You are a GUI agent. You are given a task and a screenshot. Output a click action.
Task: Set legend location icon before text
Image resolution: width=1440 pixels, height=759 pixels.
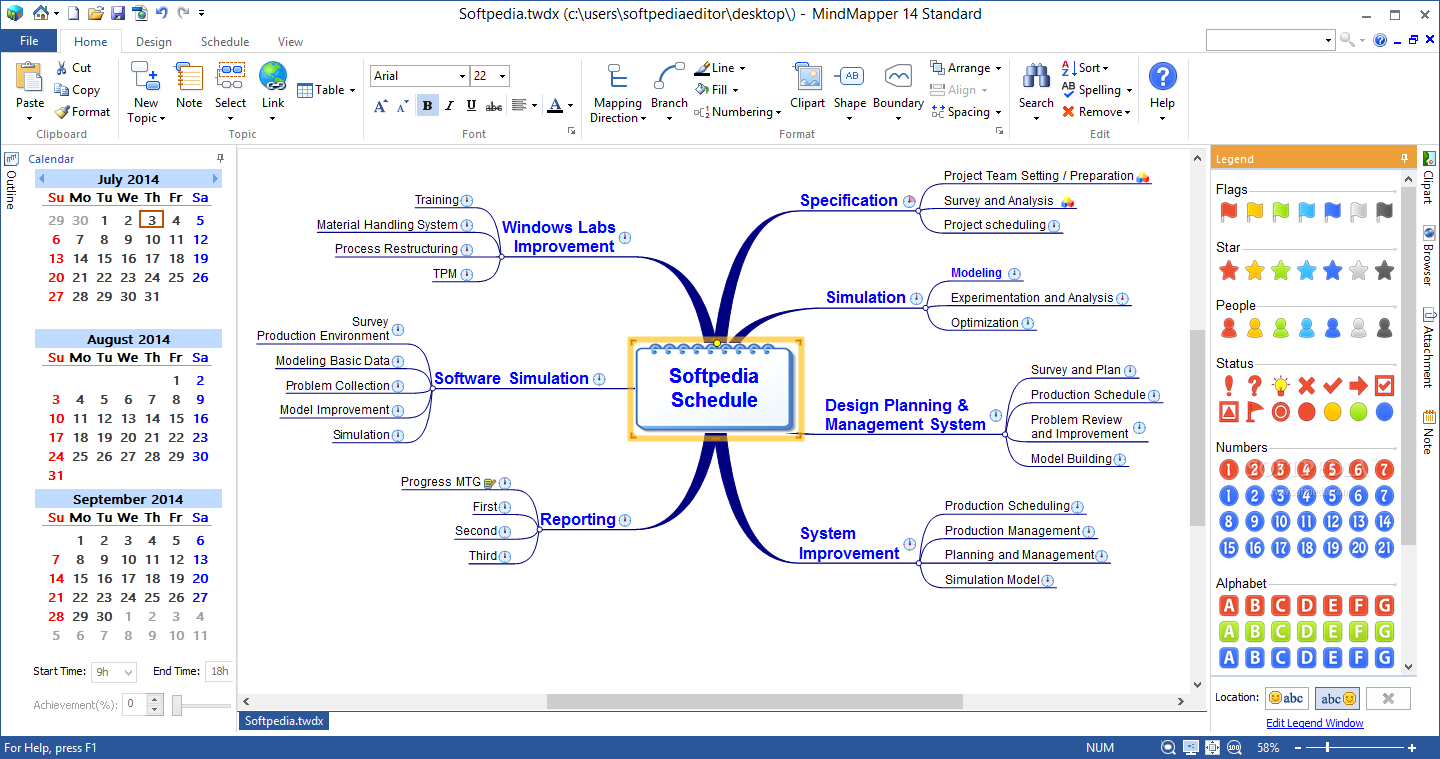1287,698
